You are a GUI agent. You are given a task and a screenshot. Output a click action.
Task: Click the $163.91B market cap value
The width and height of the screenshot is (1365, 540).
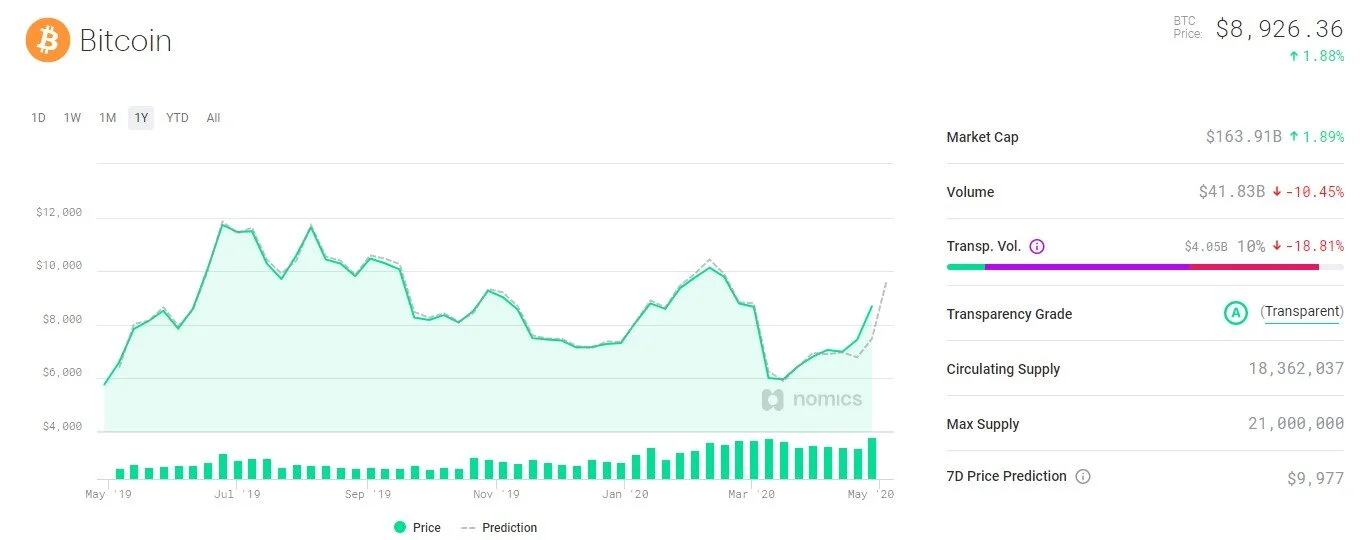pos(1244,137)
